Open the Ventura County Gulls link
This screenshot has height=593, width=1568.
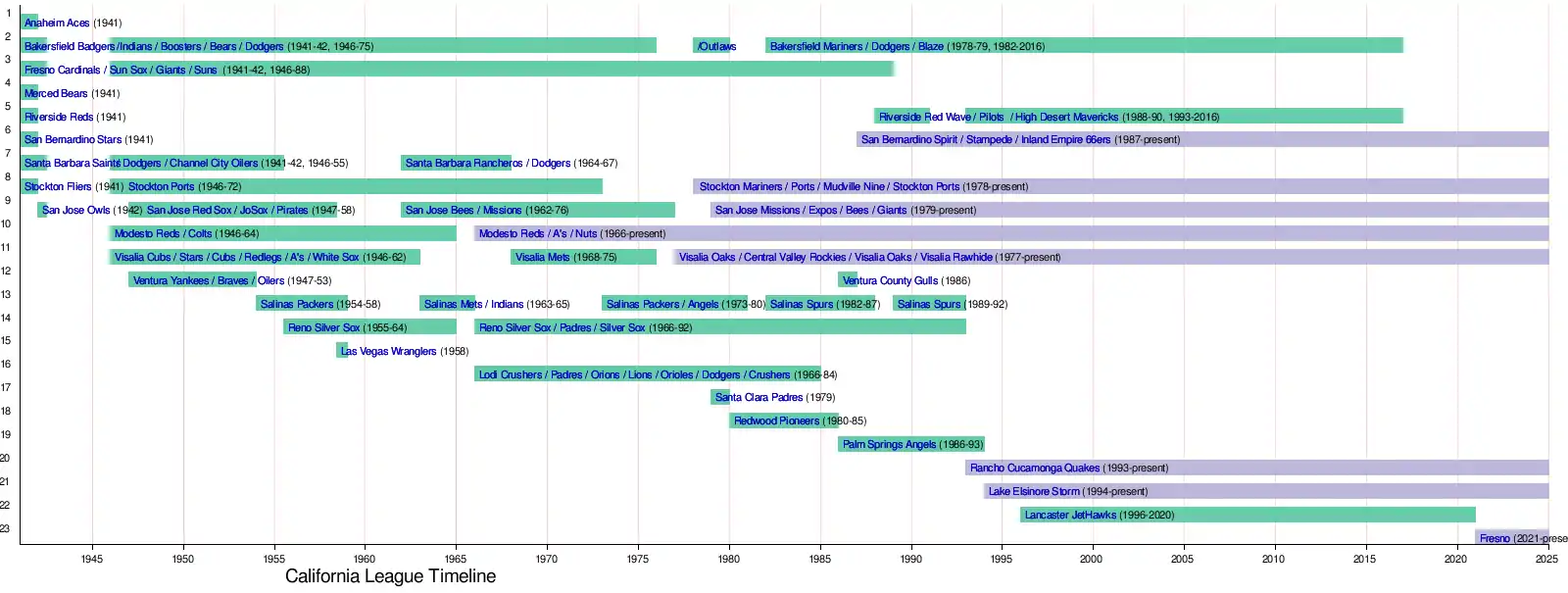tap(890, 280)
